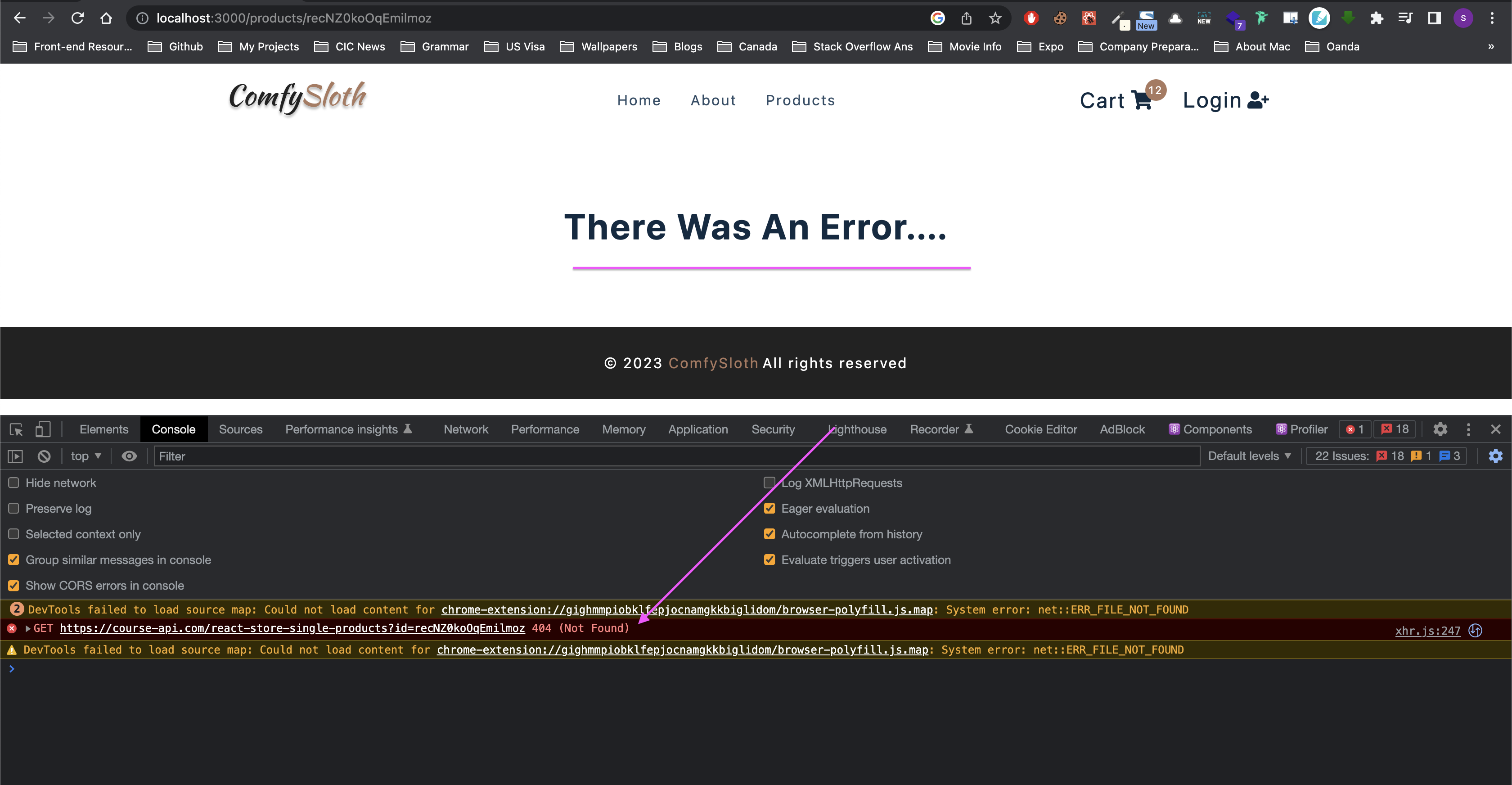Open the xhr.js:247 source link
This screenshot has height=785, width=1512.
(1427, 631)
